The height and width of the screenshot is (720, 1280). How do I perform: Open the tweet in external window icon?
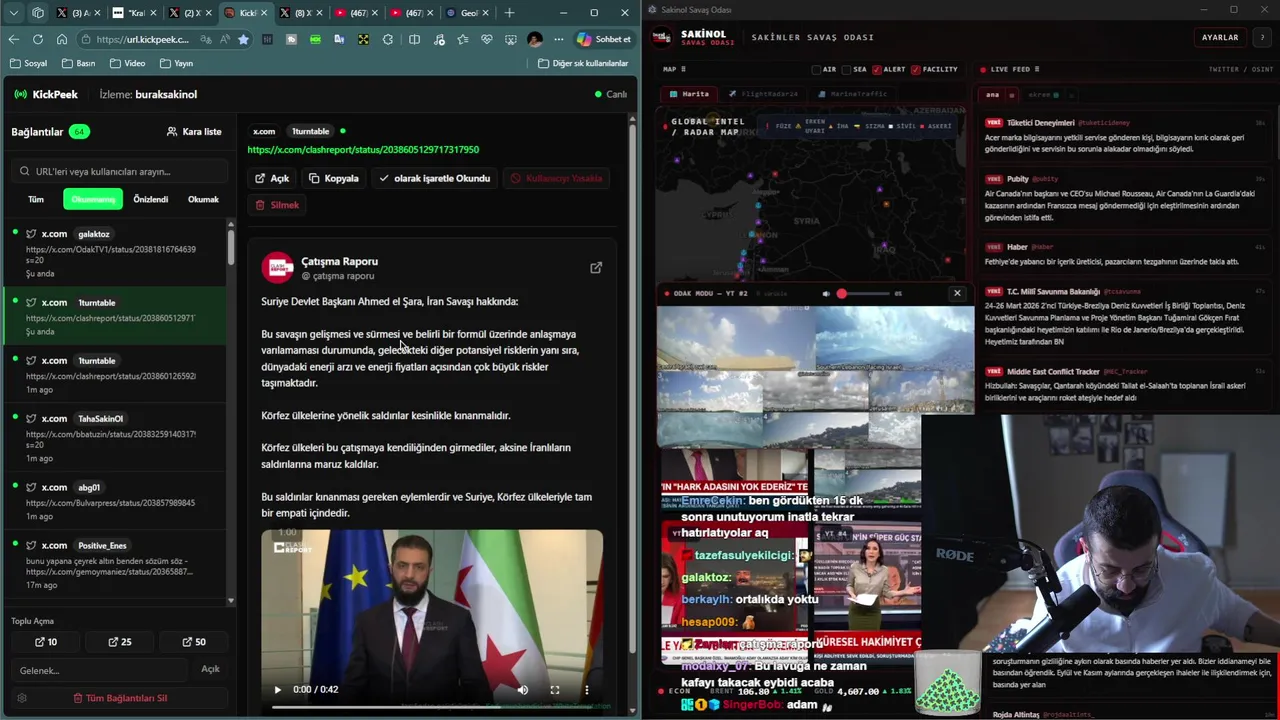(596, 268)
